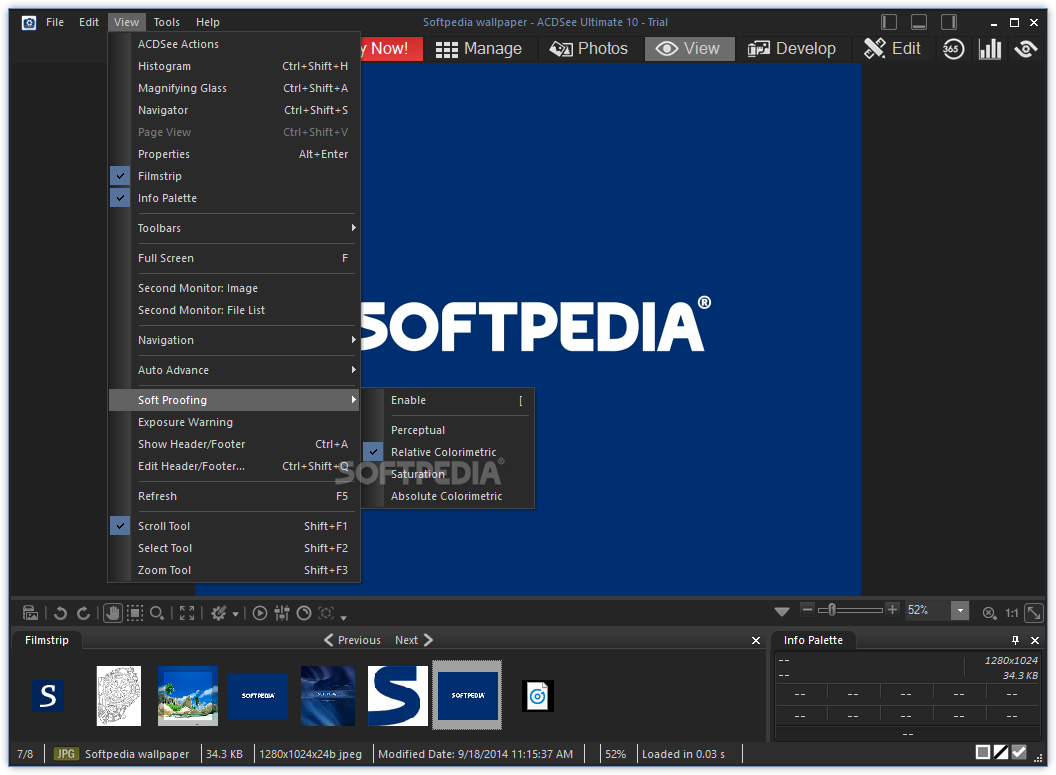Choose Saturation rendering intent

click(447, 475)
